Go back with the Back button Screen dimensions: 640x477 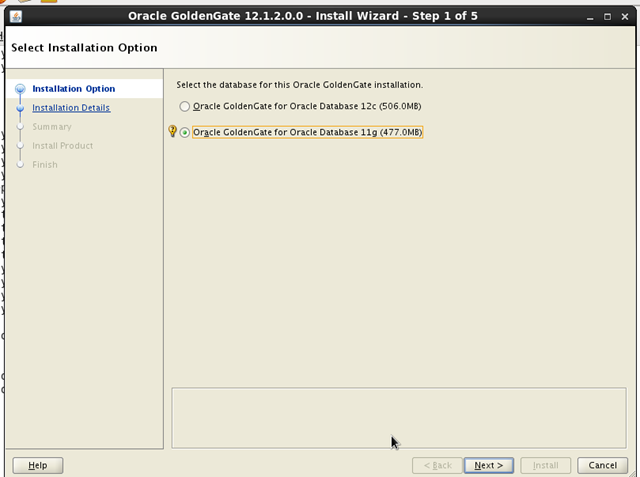click(437, 465)
